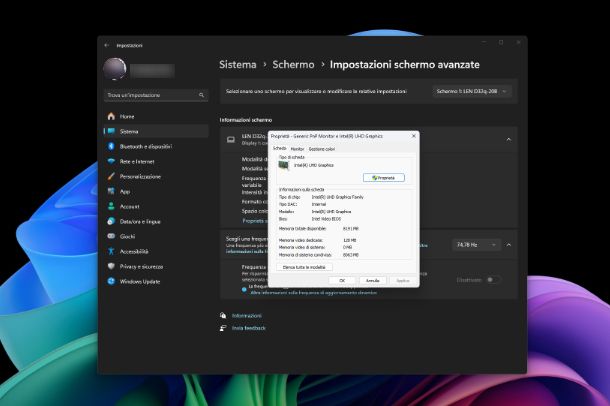Open the Personalizzazione paintbrush icon
610x406 pixels.
point(111,176)
